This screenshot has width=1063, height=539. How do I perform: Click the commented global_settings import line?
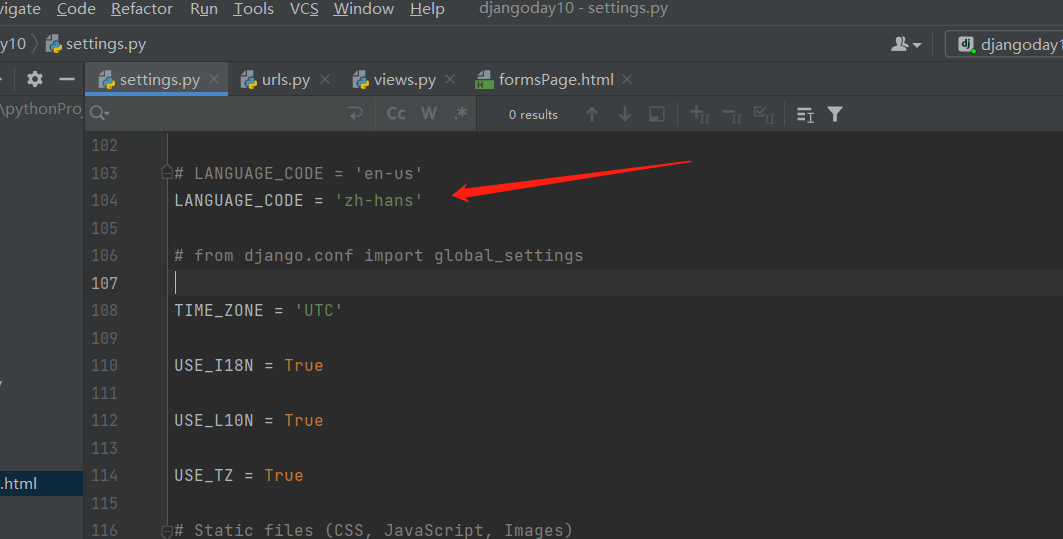tap(379, 256)
